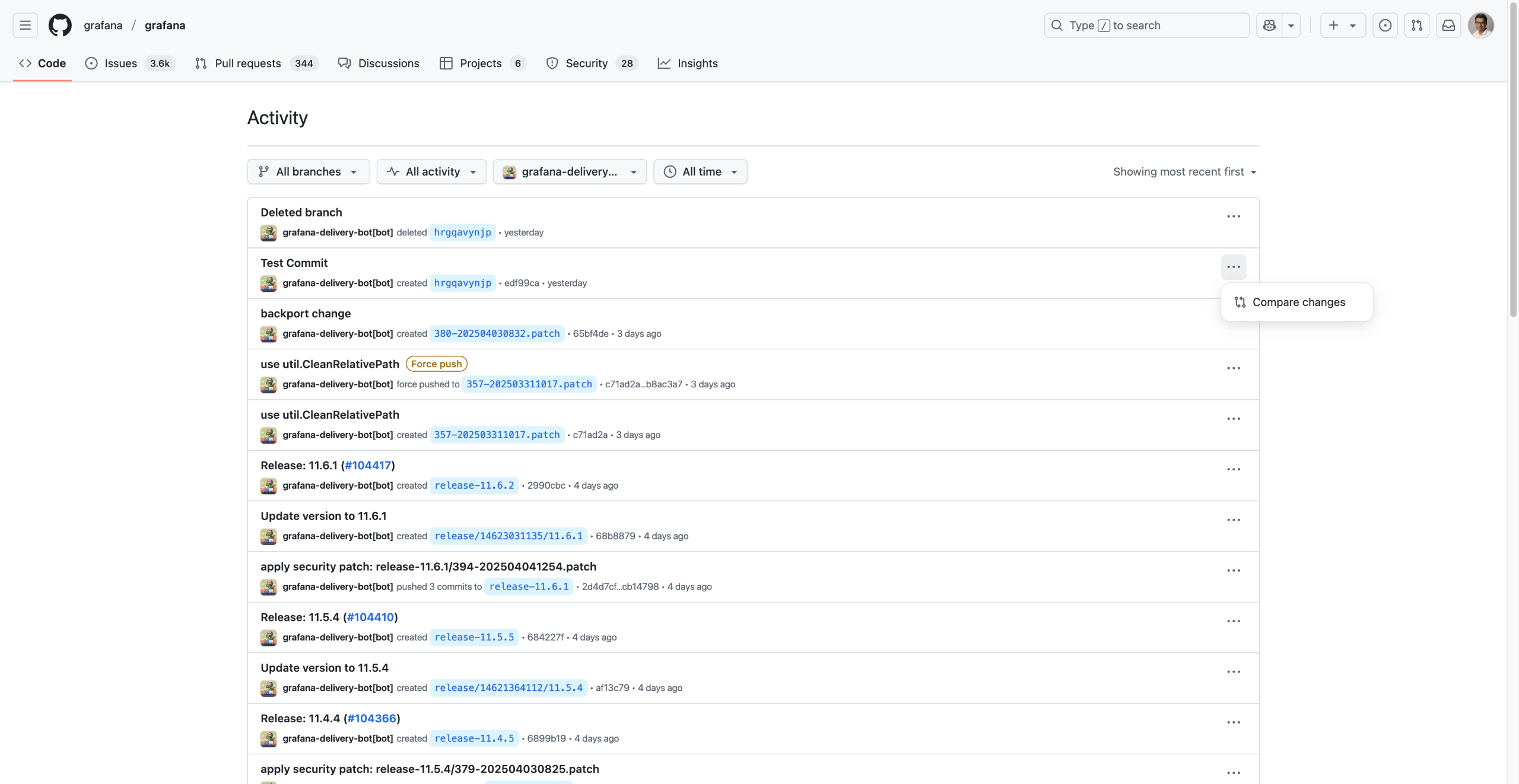Screen dimensions: 1519x784
Task: Open pull requests icon in top bar
Action: [1417, 26]
